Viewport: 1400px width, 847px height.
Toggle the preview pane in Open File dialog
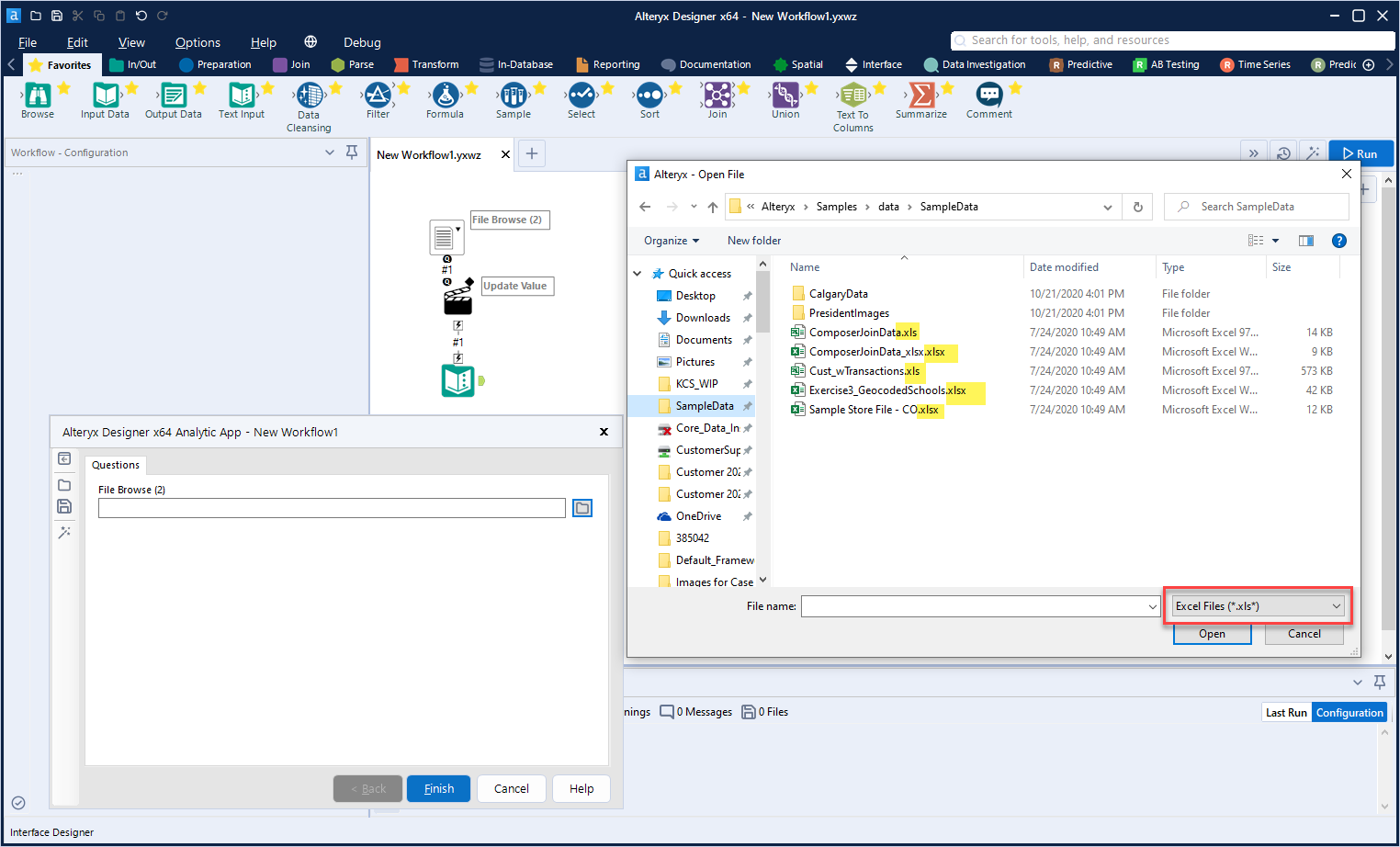click(x=1305, y=241)
